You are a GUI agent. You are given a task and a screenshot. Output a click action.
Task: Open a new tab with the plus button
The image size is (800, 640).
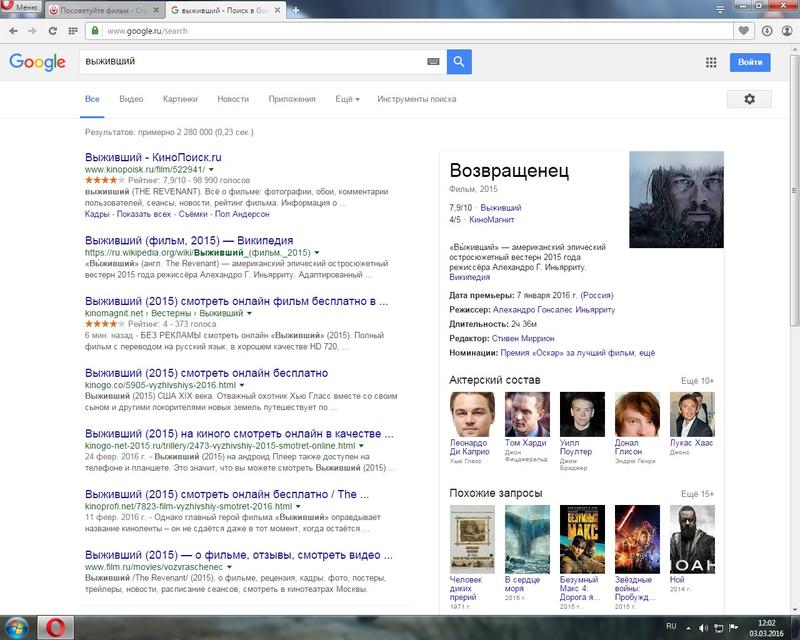(295, 10)
